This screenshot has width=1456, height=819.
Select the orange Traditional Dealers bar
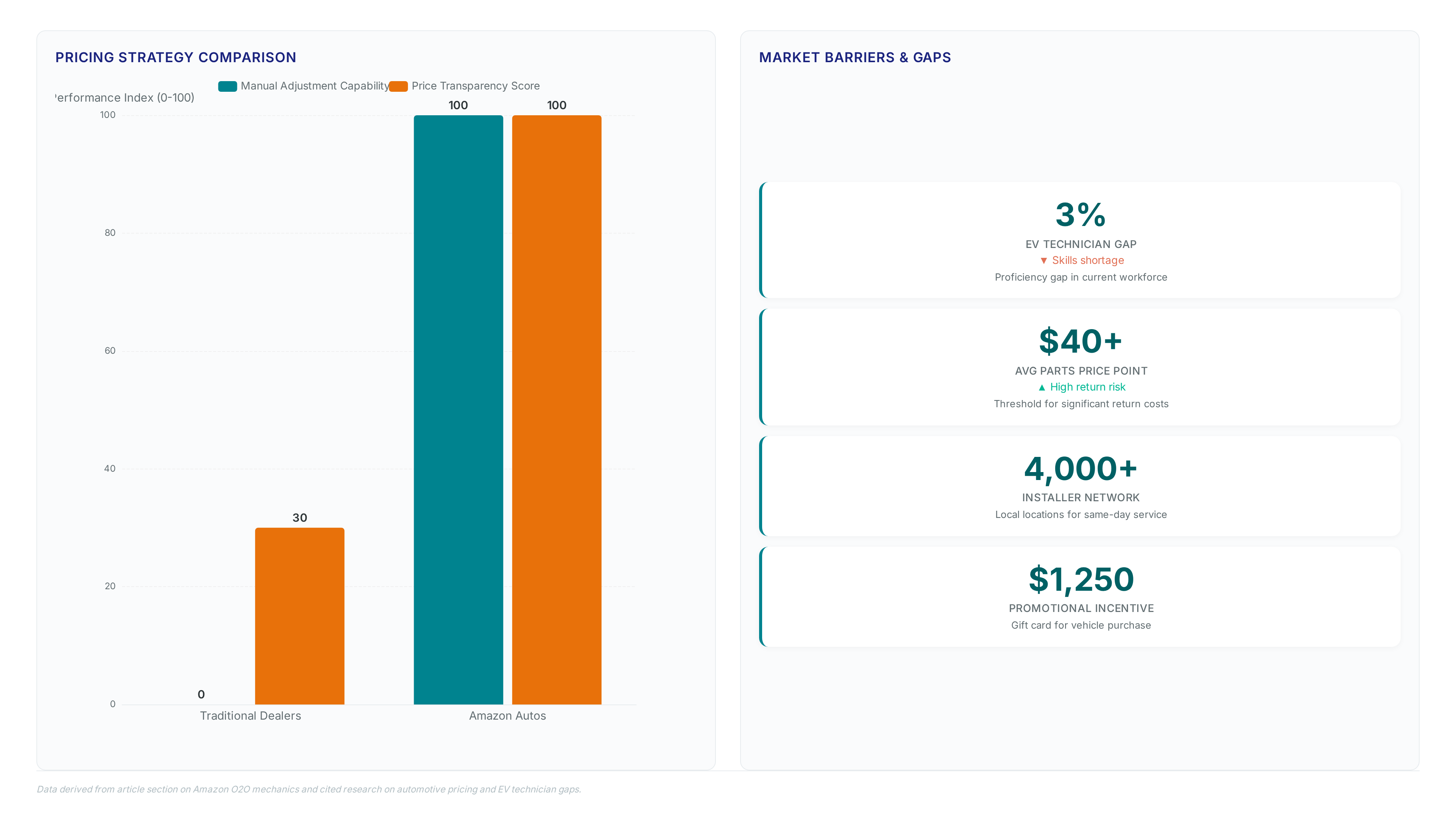tap(300, 616)
